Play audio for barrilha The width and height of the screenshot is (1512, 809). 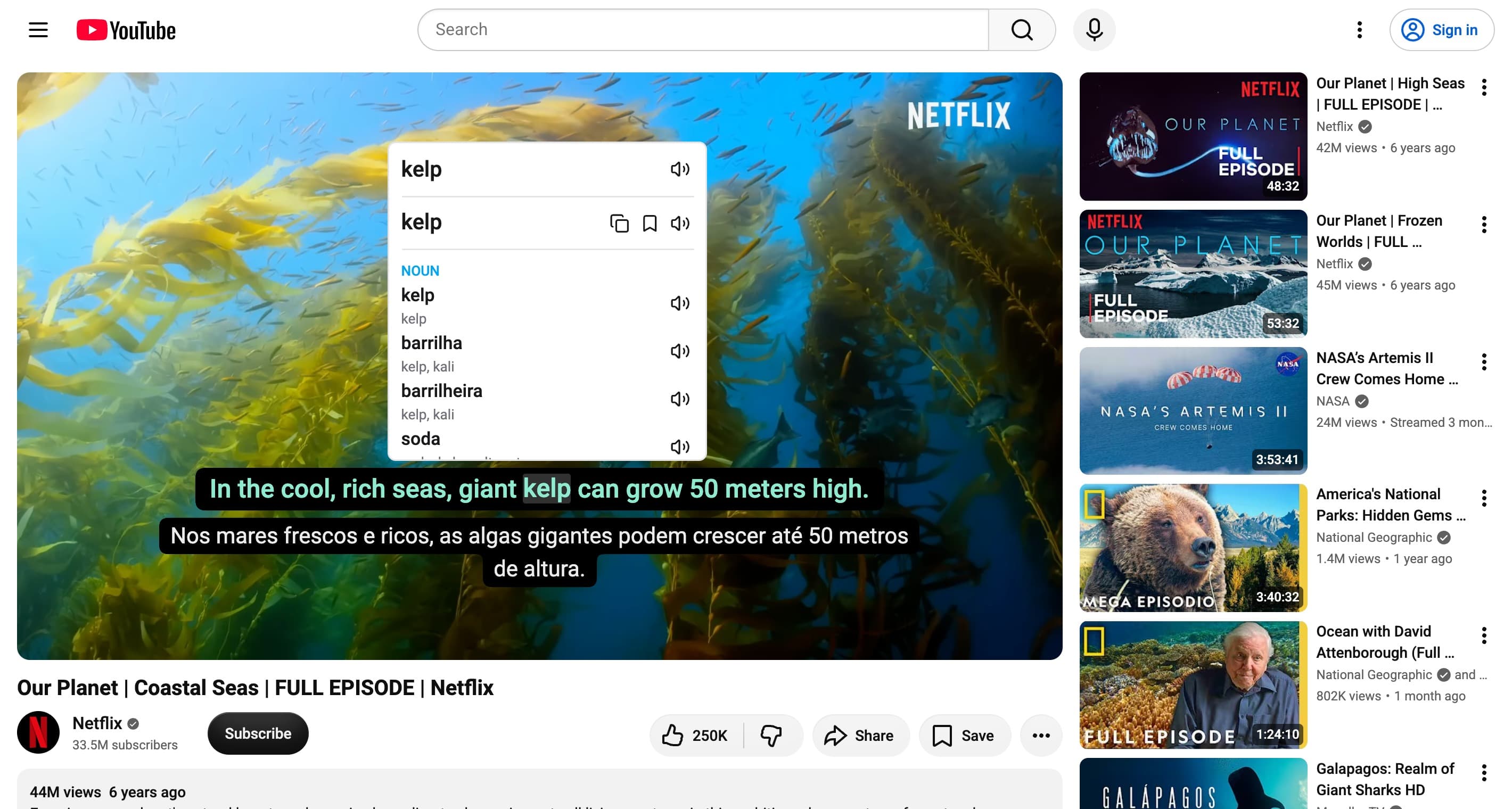pos(680,351)
